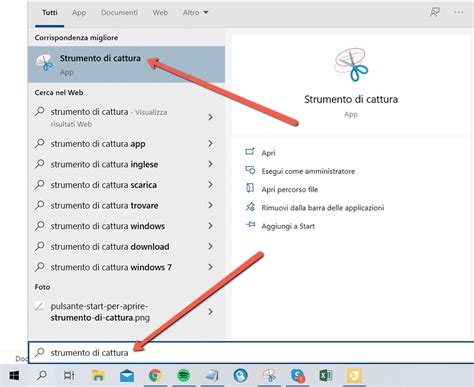Click large Snipping Tool icon in preview pane

tap(351, 65)
